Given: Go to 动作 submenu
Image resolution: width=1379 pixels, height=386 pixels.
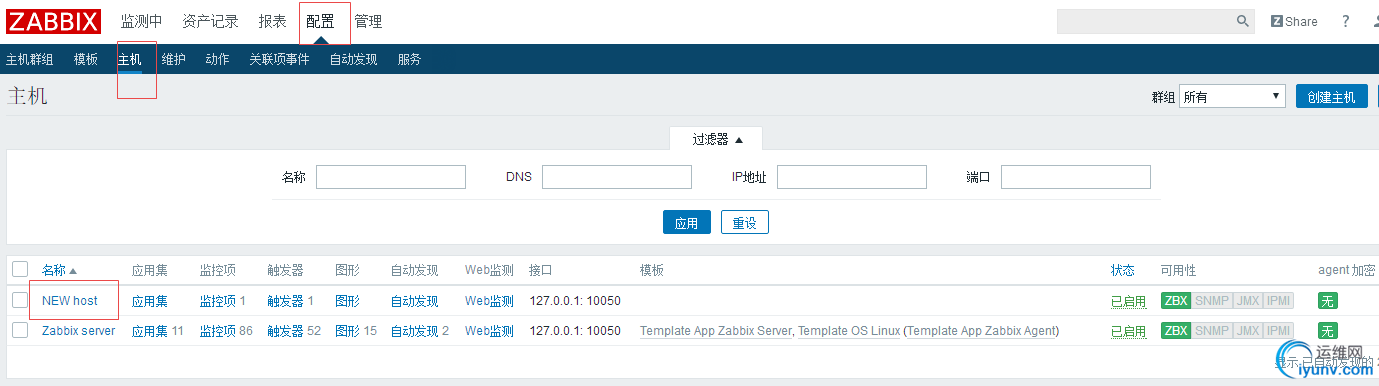Looking at the screenshot, I should click(x=218, y=59).
